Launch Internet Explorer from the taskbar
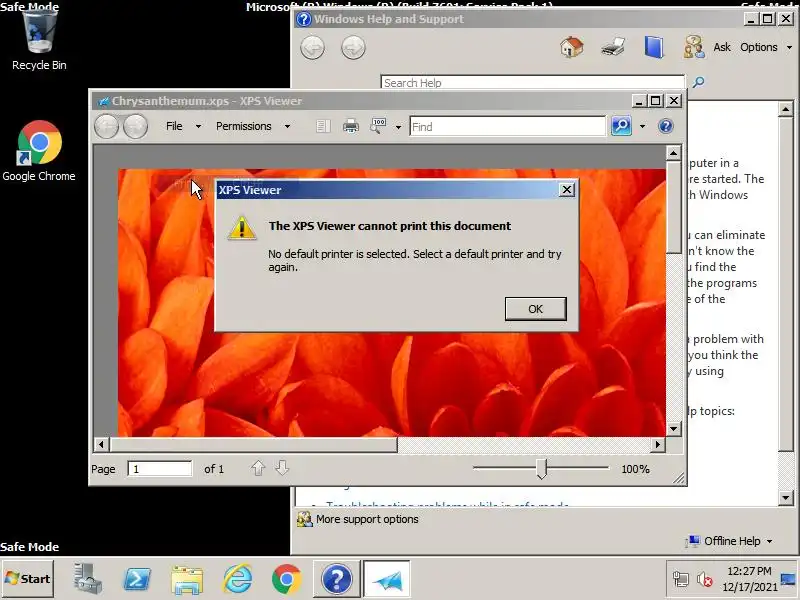 (237, 579)
